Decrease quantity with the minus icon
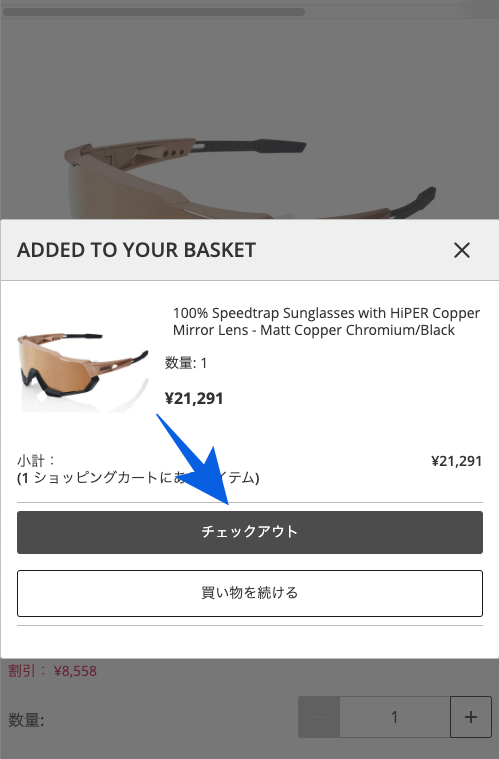 click(319, 717)
